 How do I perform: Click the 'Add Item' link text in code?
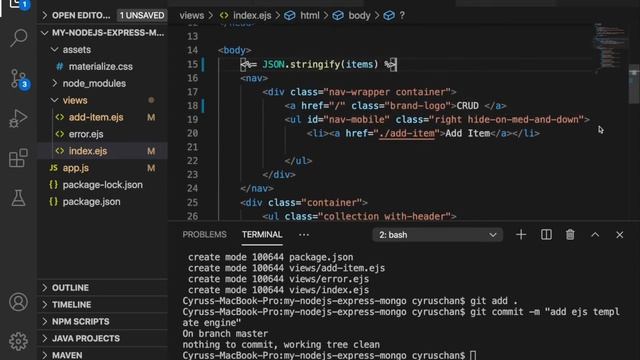[467, 133]
